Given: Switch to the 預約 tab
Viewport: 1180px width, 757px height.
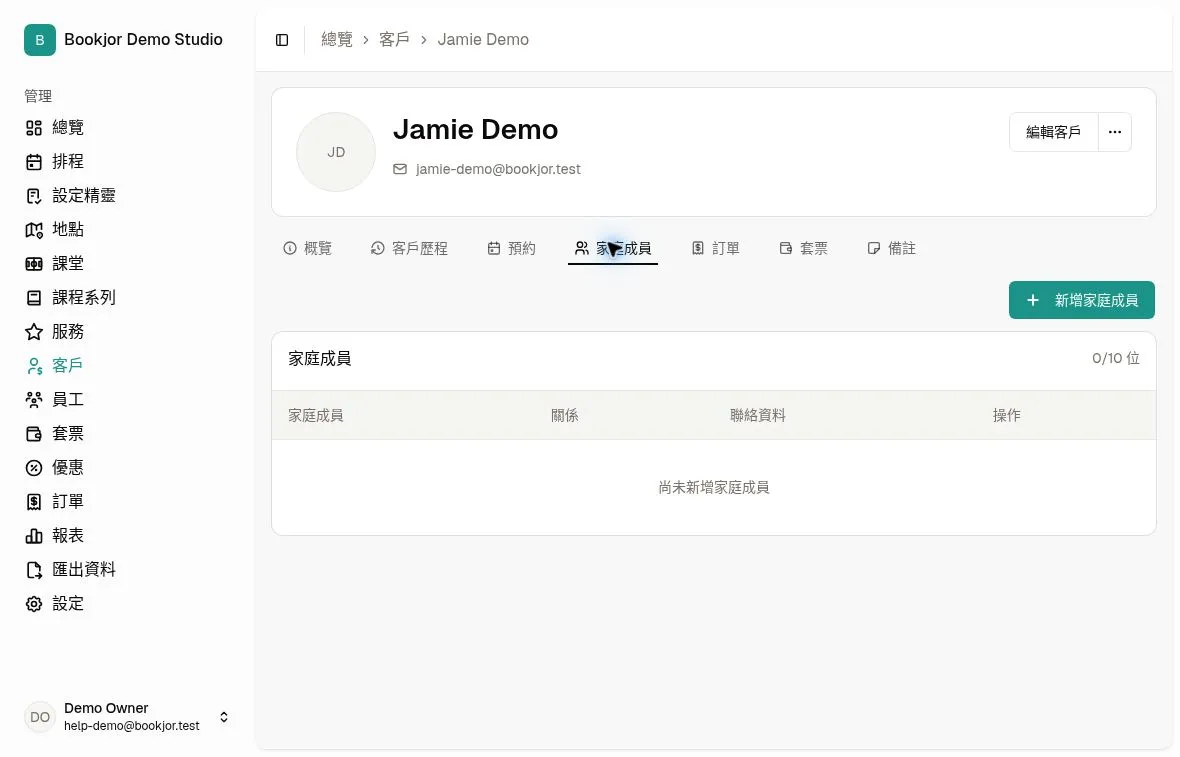Looking at the screenshot, I should [512, 248].
